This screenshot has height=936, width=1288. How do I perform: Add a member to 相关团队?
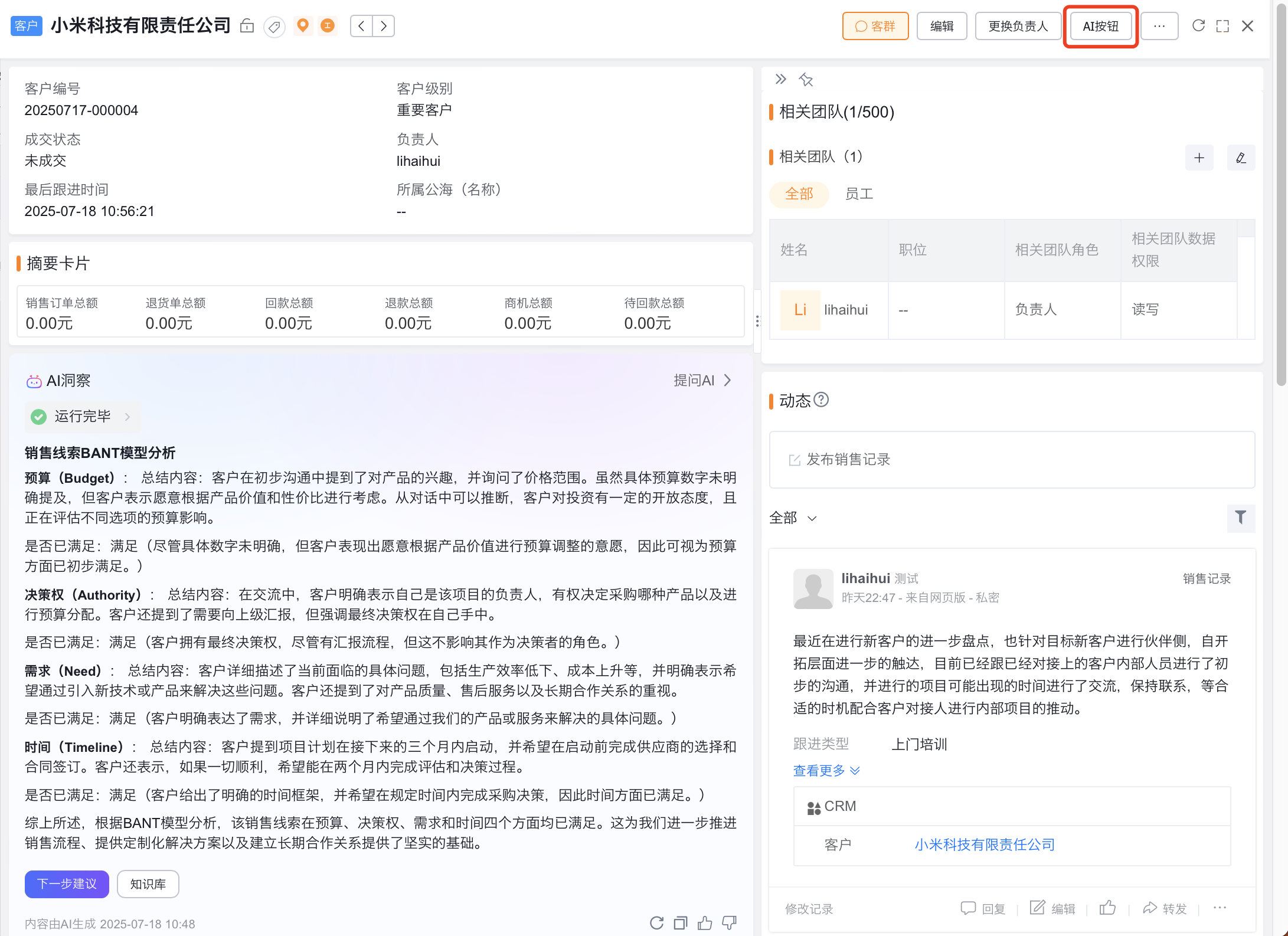click(1199, 158)
